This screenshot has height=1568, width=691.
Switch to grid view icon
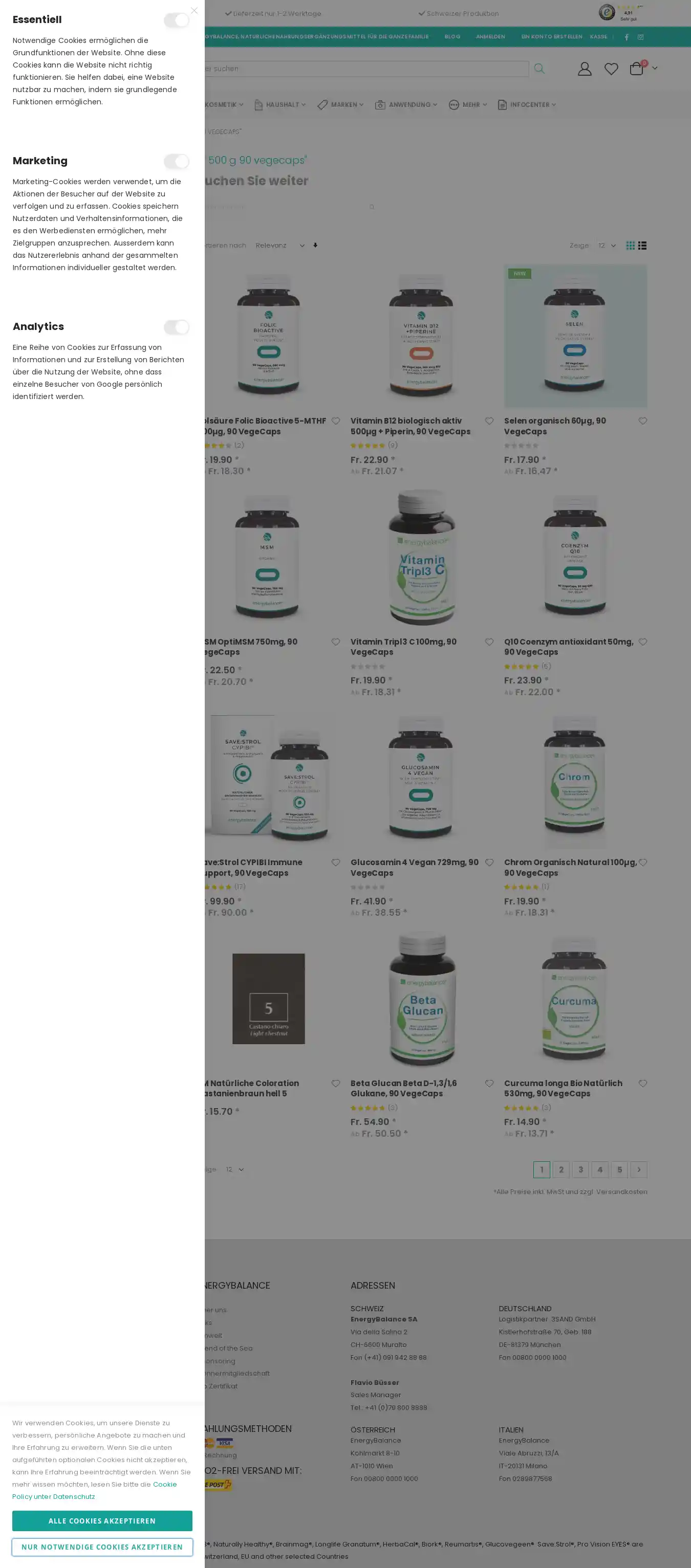[631, 246]
